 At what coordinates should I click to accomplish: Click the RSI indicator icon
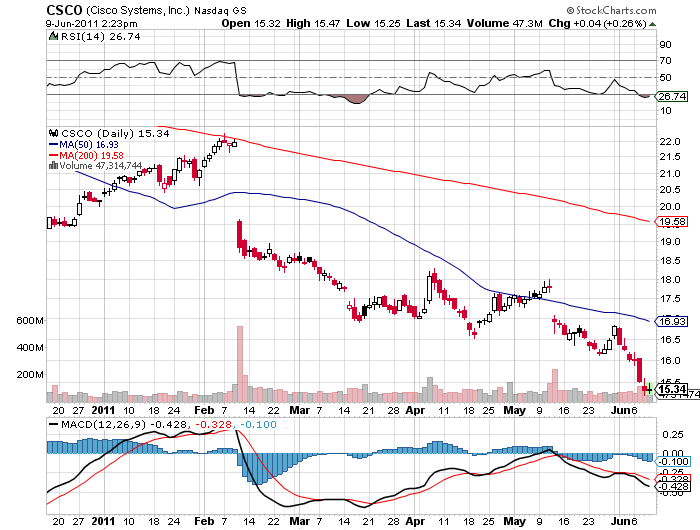53,36
